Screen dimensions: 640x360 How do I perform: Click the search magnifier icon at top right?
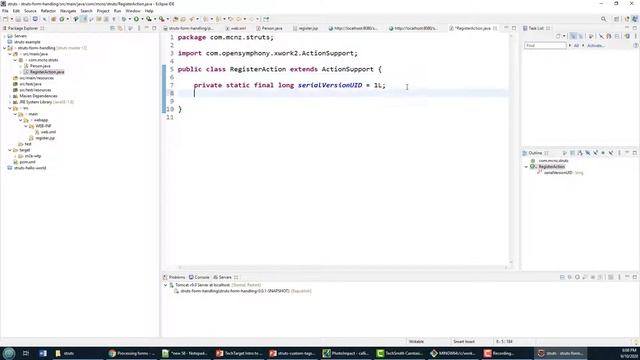tap(603, 19)
